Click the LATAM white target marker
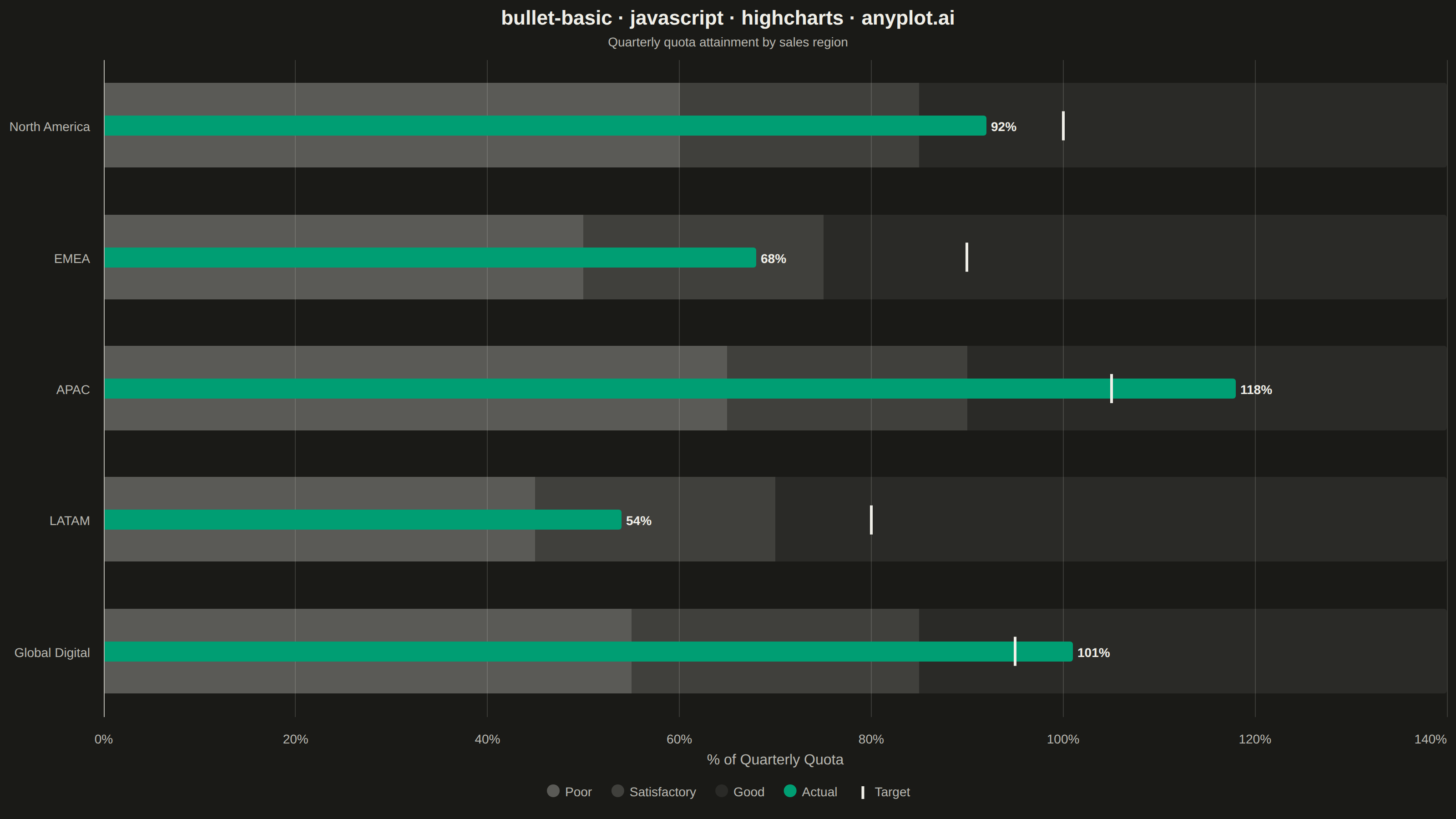This screenshot has height=819, width=1456. coord(872,520)
